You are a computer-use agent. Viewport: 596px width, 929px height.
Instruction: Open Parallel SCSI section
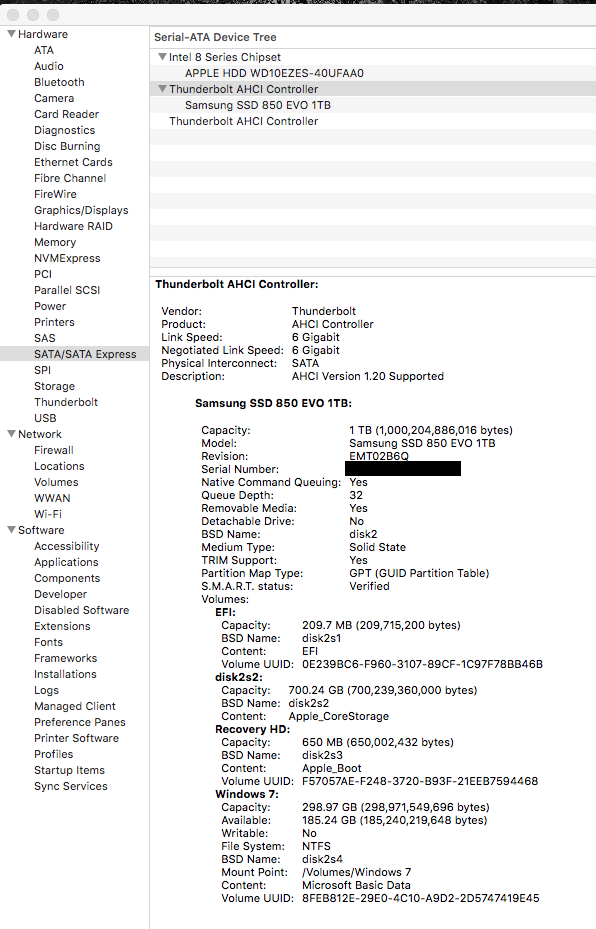(67, 290)
